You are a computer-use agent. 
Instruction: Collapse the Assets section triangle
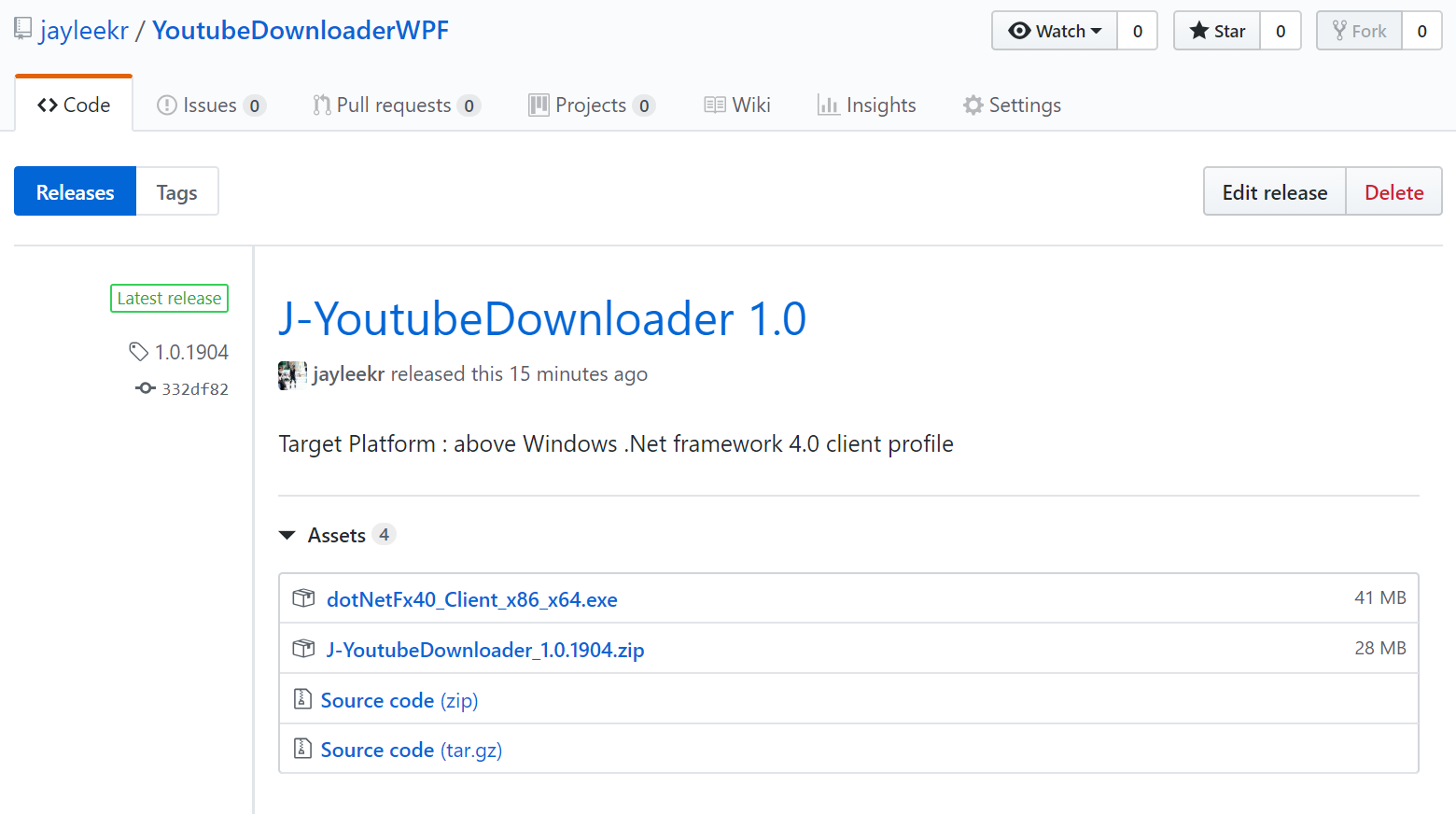[287, 535]
